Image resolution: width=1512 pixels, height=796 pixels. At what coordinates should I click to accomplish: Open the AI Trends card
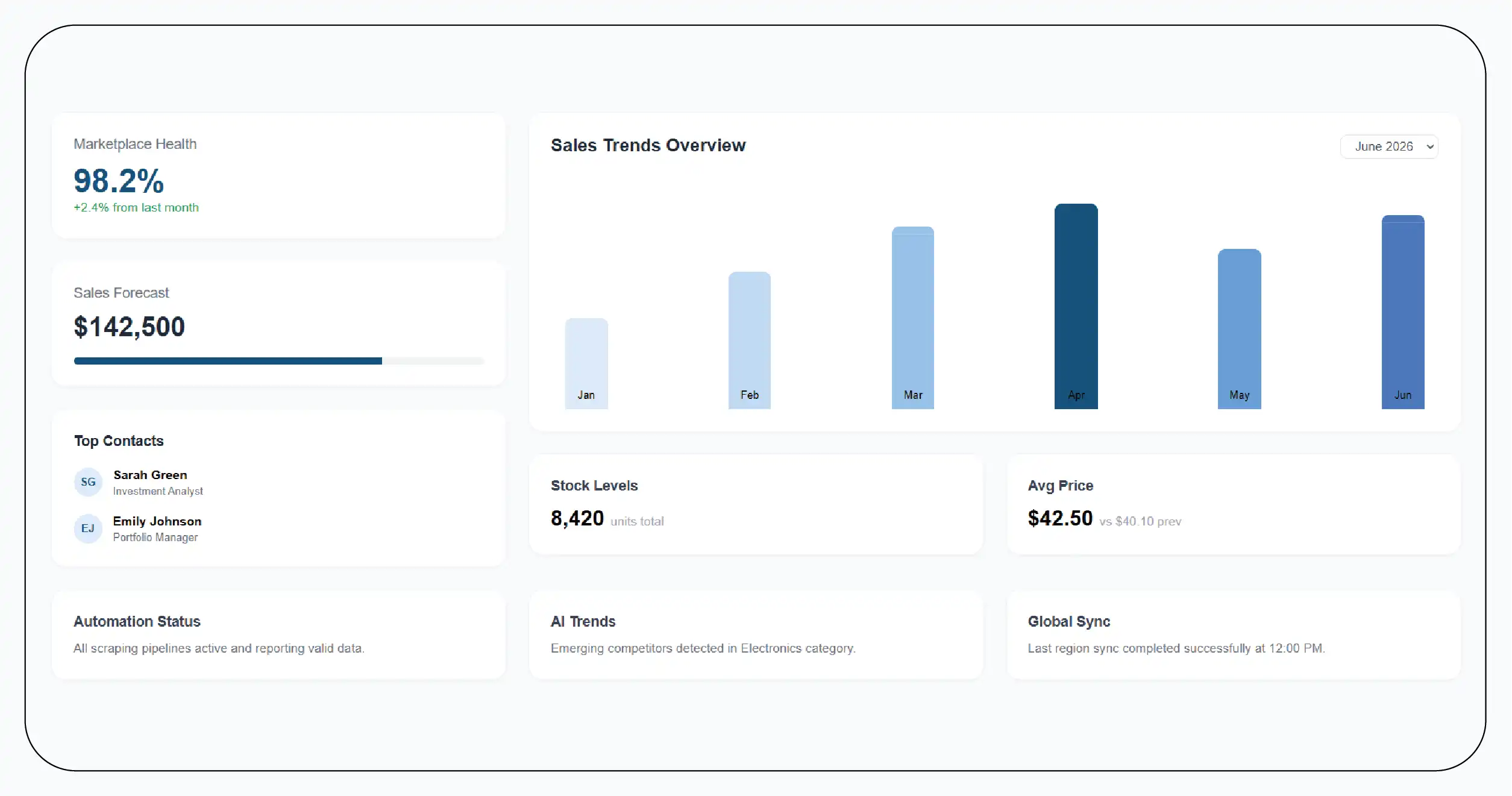756,635
